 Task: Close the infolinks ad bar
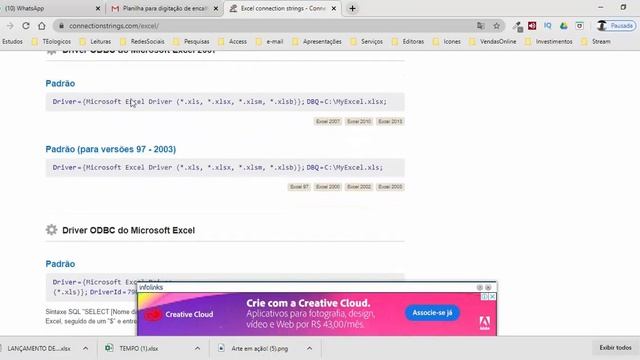(488, 287)
